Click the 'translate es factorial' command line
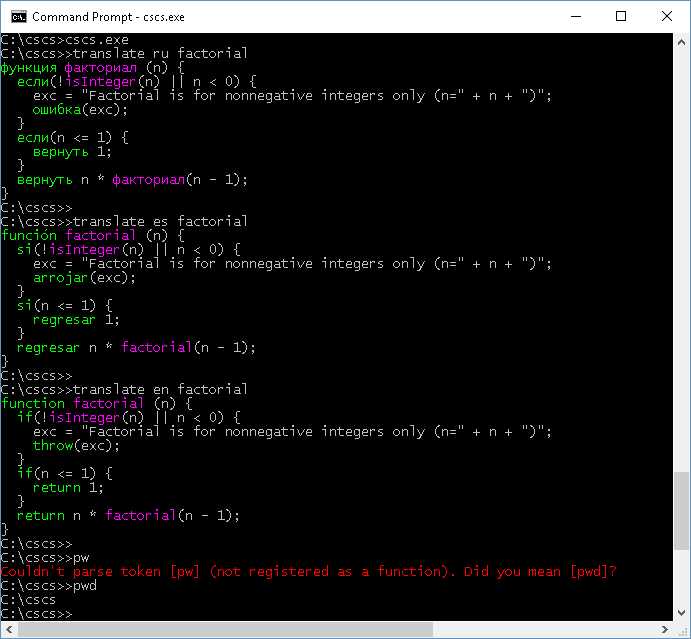The height and width of the screenshot is (639, 691). point(124,222)
